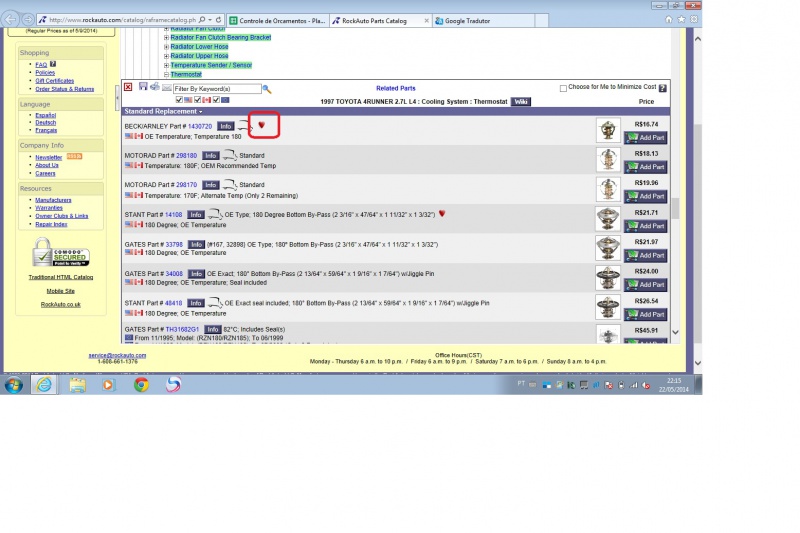The width and height of the screenshot is (800, 533).
Task: Click the Filter By Keyword input
Action: coord(217,89)
